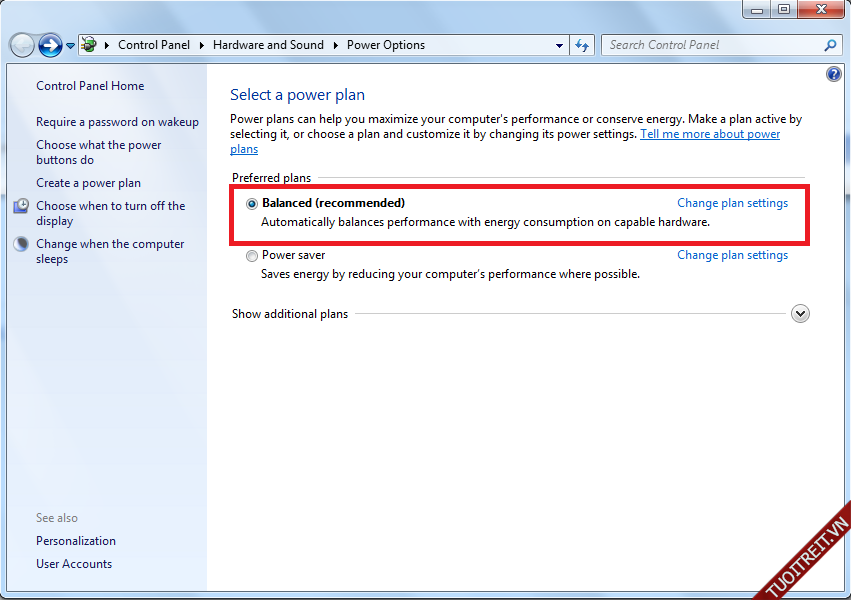Click the monitor icon beside turn off display
Image resolution: width=851 pixels, height=600 pixels.
[22, 206]
